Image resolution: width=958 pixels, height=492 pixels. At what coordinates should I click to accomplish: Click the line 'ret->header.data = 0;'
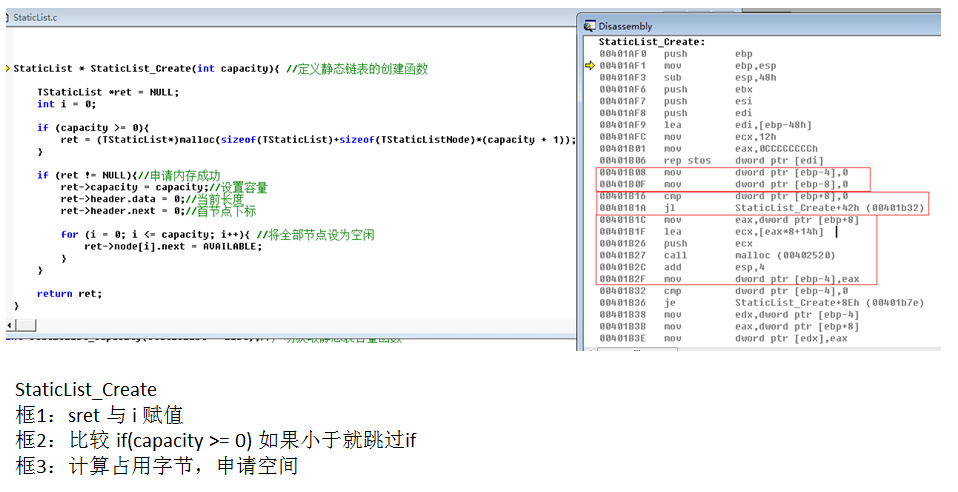[x=152, y=199]
